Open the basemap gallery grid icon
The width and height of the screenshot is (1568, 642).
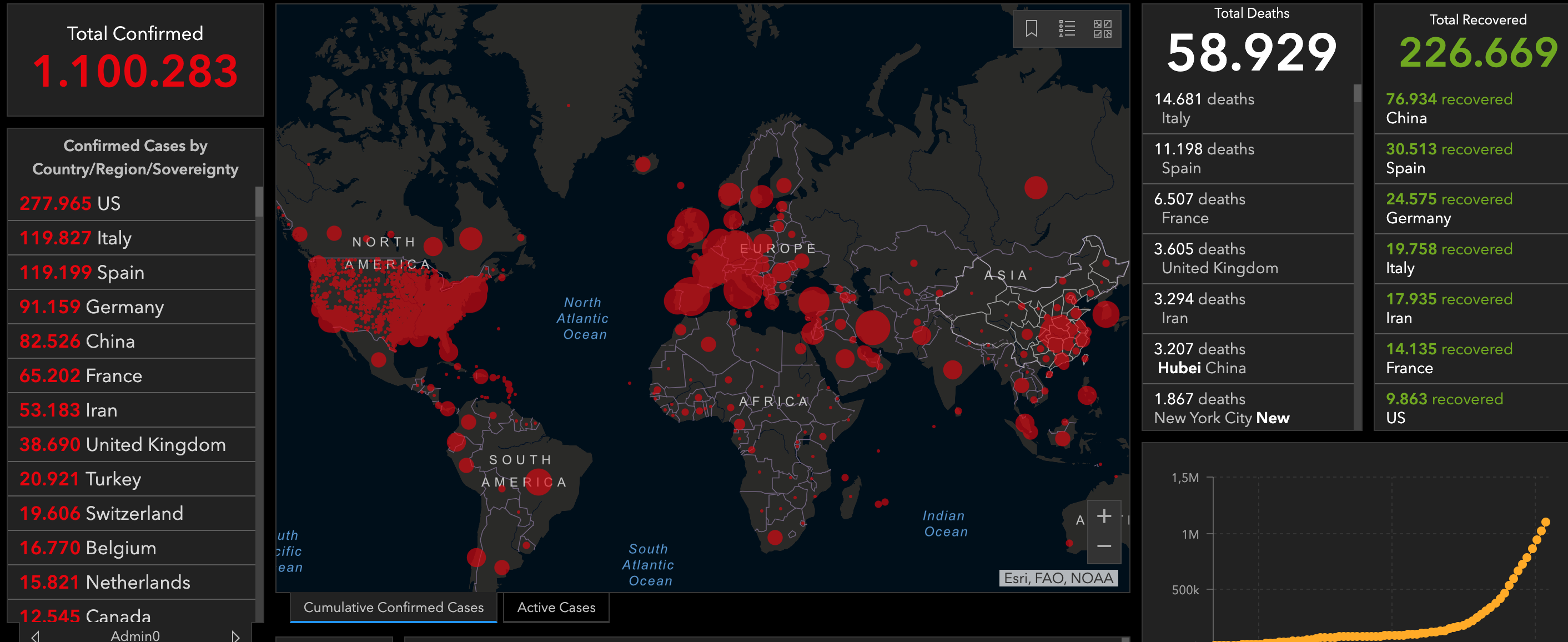pos(1102,29)
